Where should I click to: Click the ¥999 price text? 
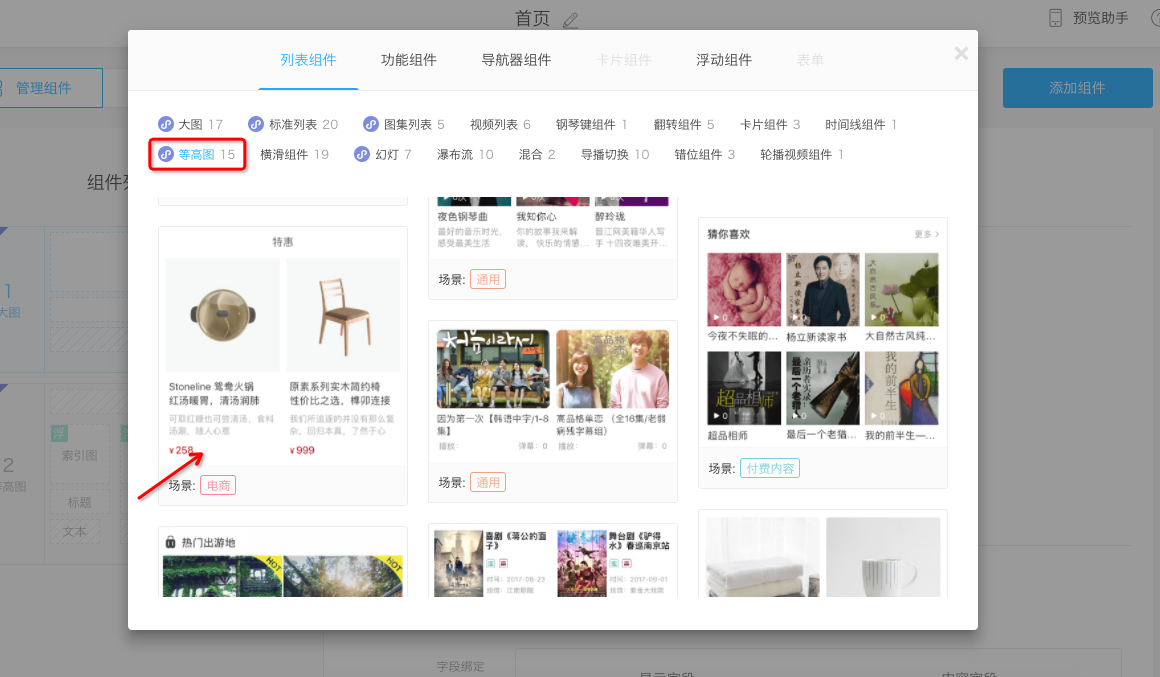pos(302,450)
